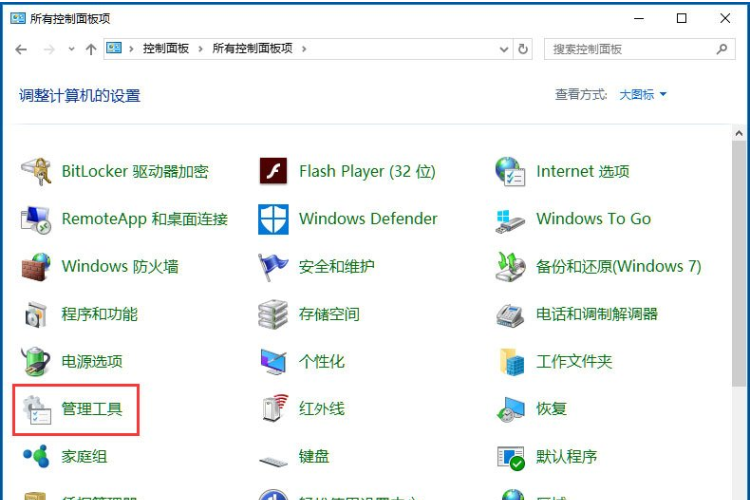This screenshot has height=500, width=750.
Task: Click the 恢复 recovery icon
Action: point(510,410)
